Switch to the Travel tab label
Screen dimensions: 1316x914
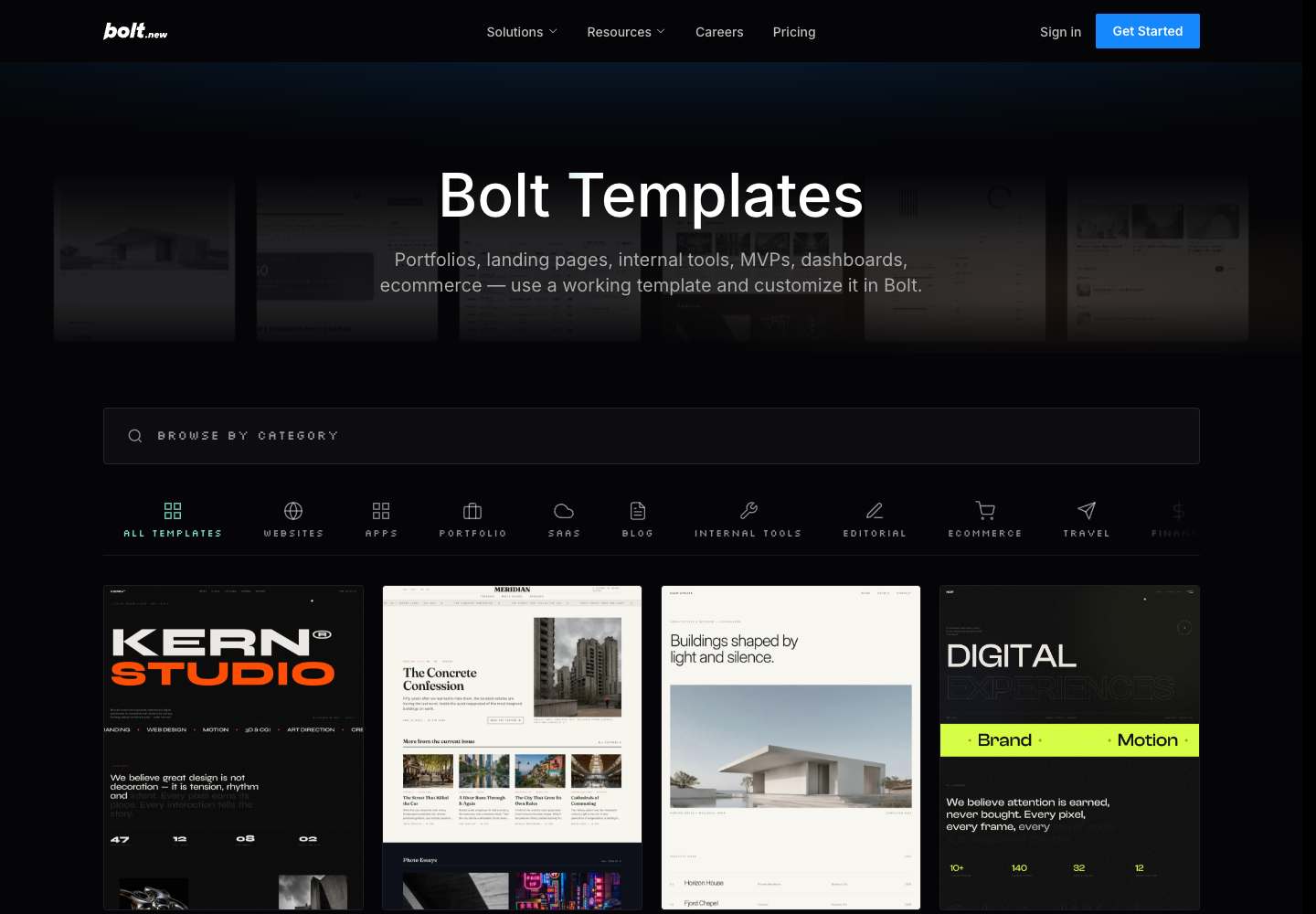[1087, 534]
